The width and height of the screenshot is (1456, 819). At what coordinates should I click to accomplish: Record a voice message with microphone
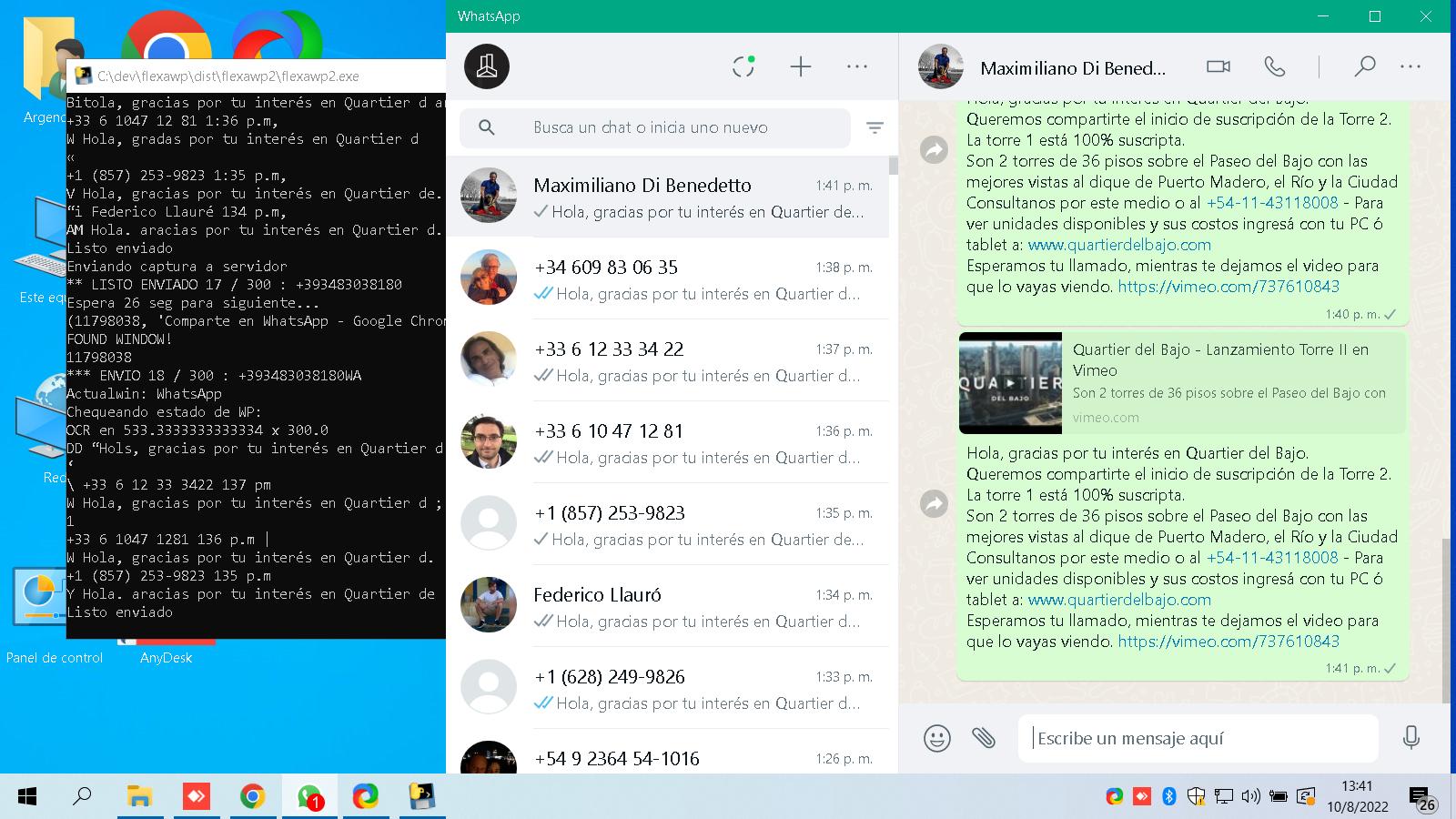(x=1411, y=738)
